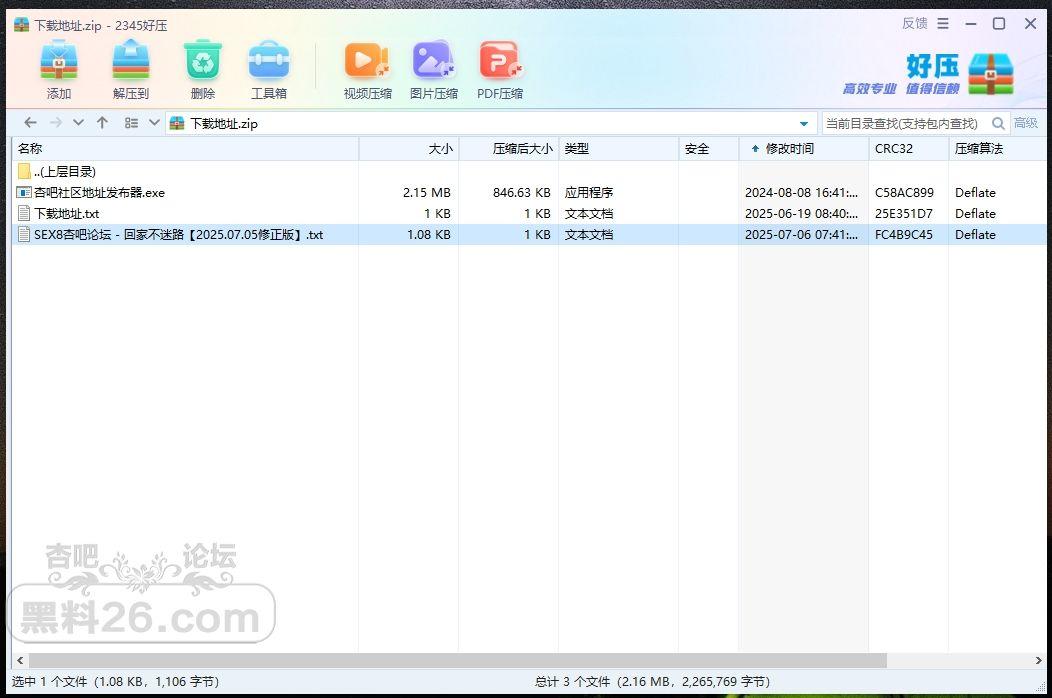
Task: Sort by the 修改时间 column header
Action: [x=804, y=148]
